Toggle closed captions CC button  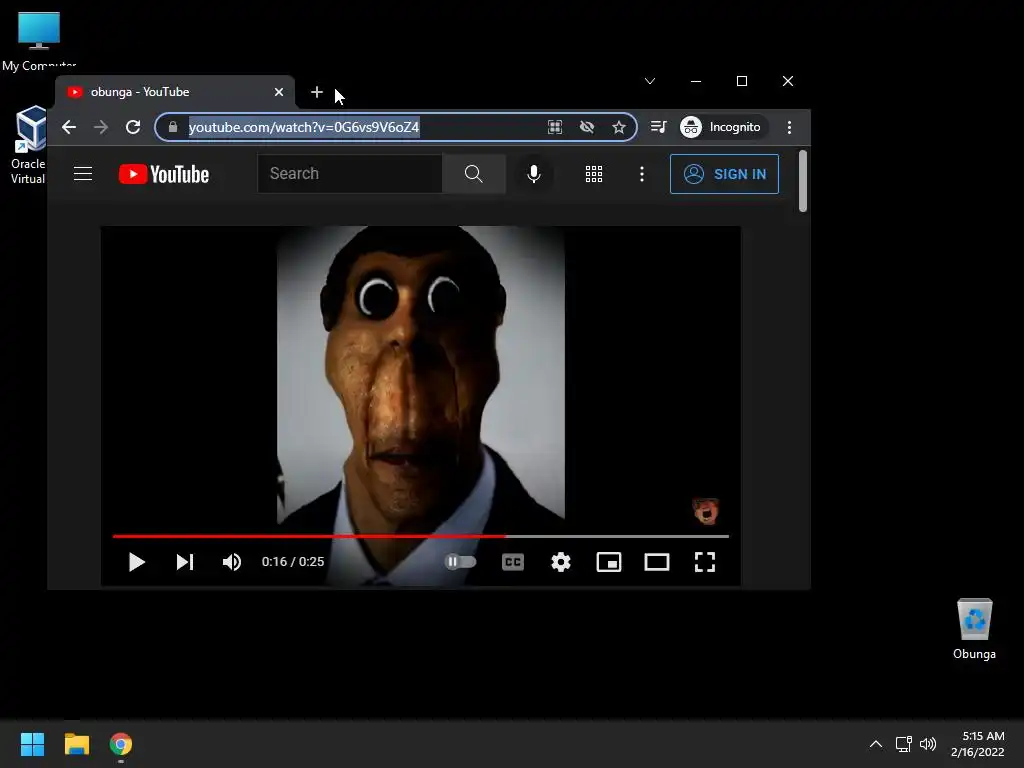click(513, 562)
